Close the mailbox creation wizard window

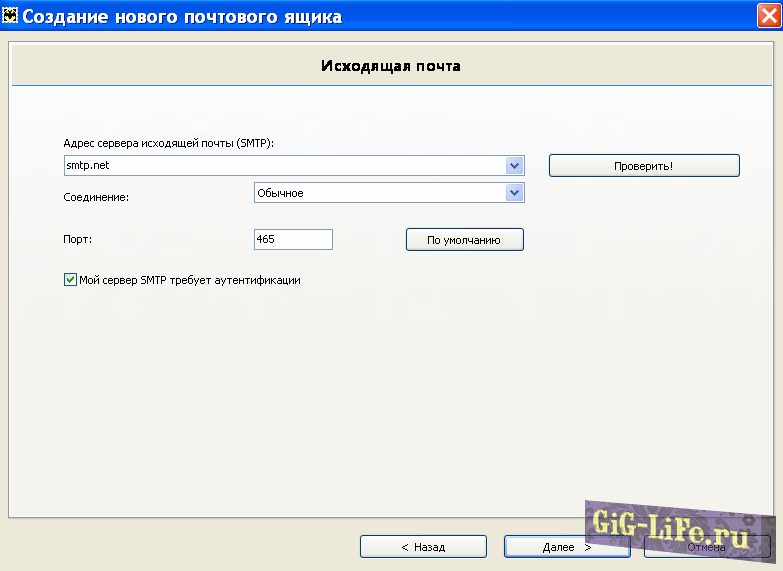pyautogui.click(x=767, y=16)
